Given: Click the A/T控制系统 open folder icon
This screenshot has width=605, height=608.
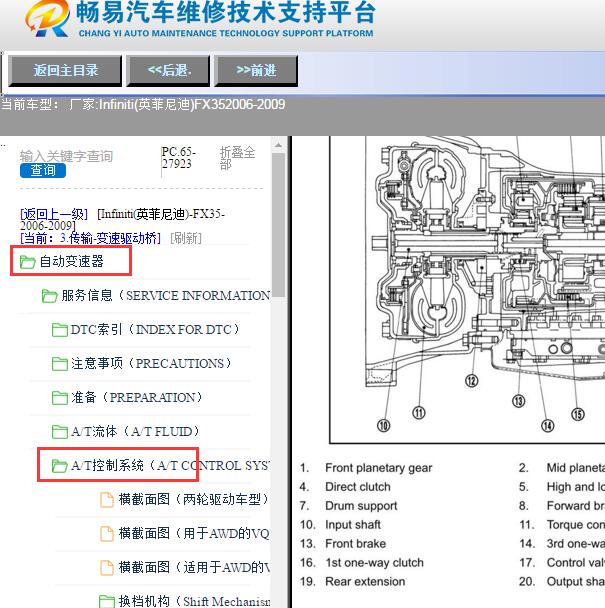Looking at the screenshot, I should coord(59,466).
